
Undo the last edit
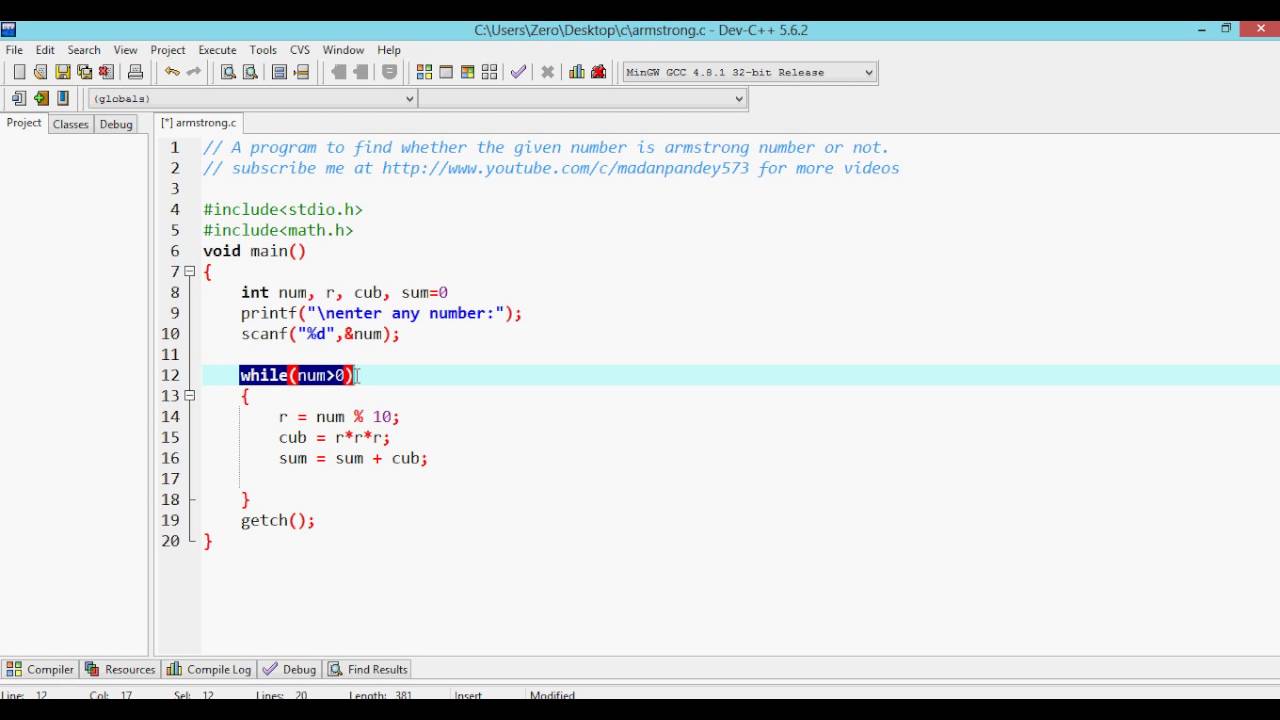tap(172, 72)
